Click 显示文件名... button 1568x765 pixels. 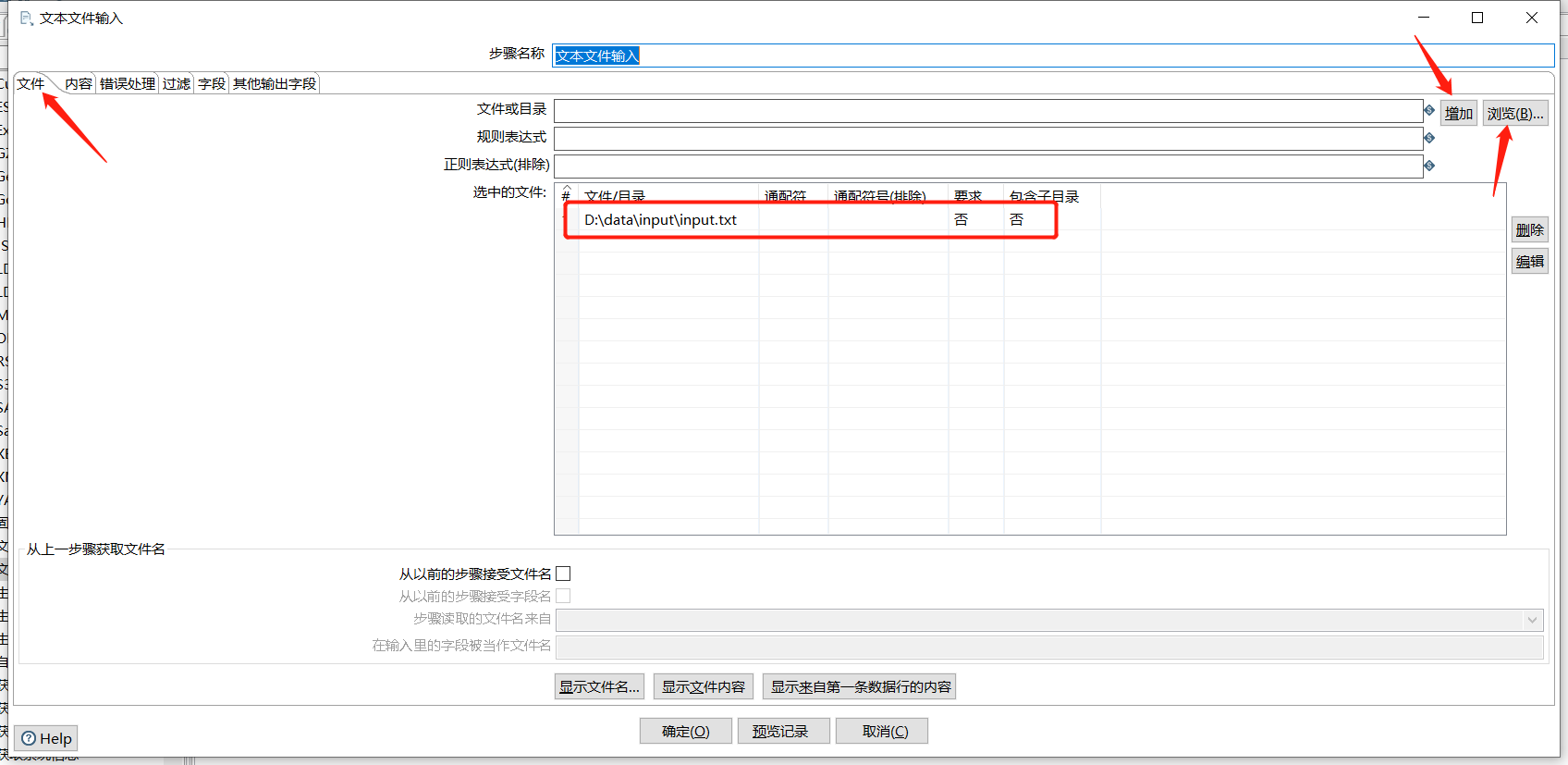click(599, 686)
